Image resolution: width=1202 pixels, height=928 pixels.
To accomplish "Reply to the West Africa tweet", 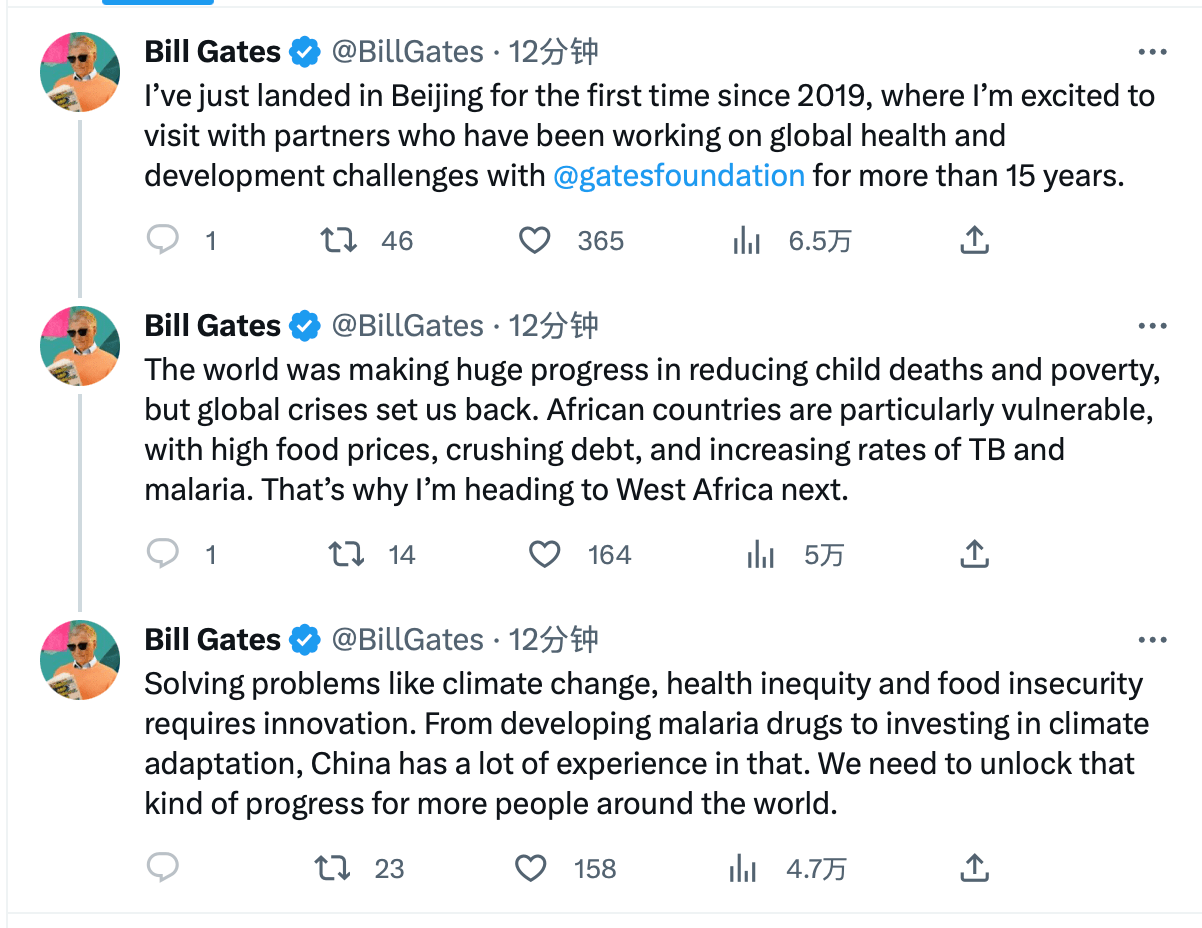I will click(163, 554).
